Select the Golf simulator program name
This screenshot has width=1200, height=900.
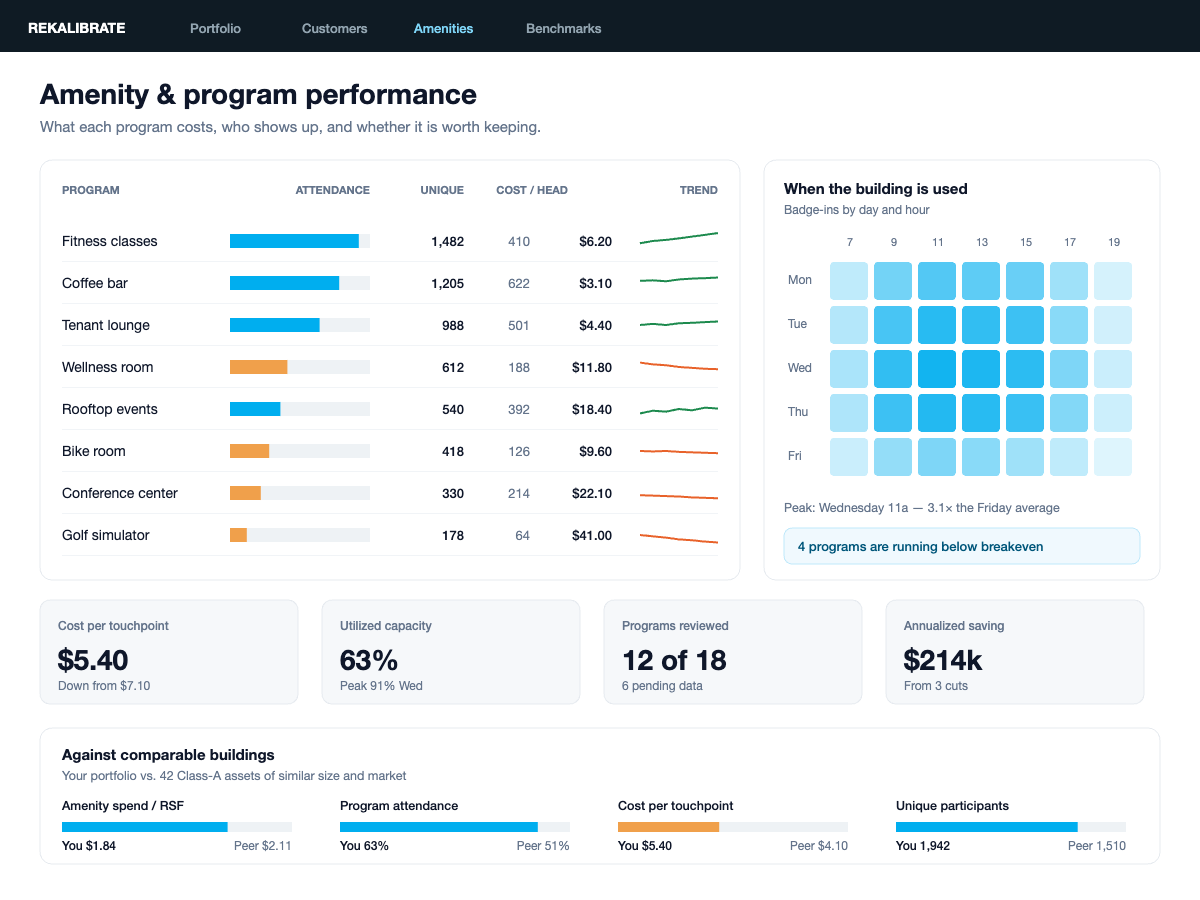point(105,535)
